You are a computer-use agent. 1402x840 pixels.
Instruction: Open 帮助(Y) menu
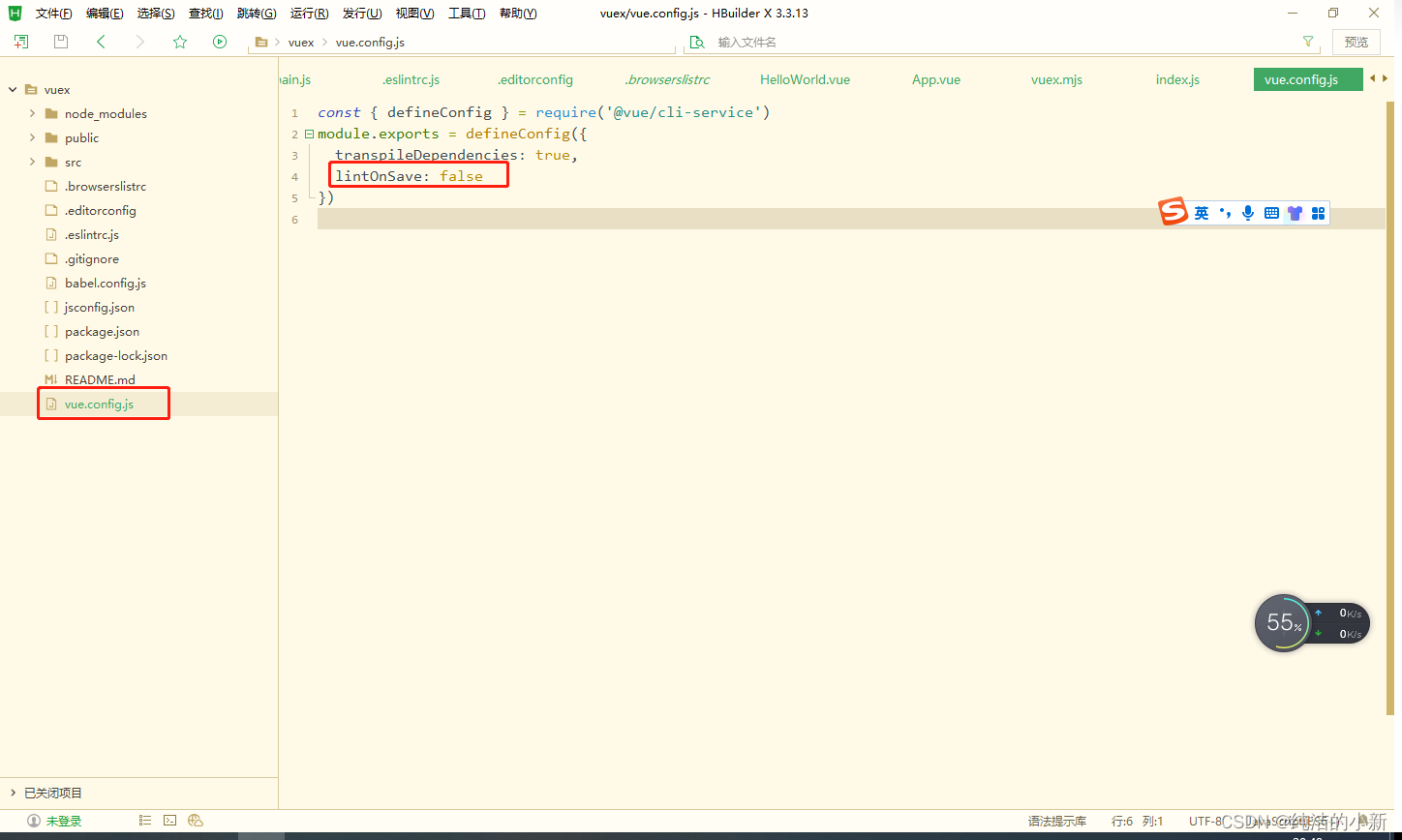[518, 14]
